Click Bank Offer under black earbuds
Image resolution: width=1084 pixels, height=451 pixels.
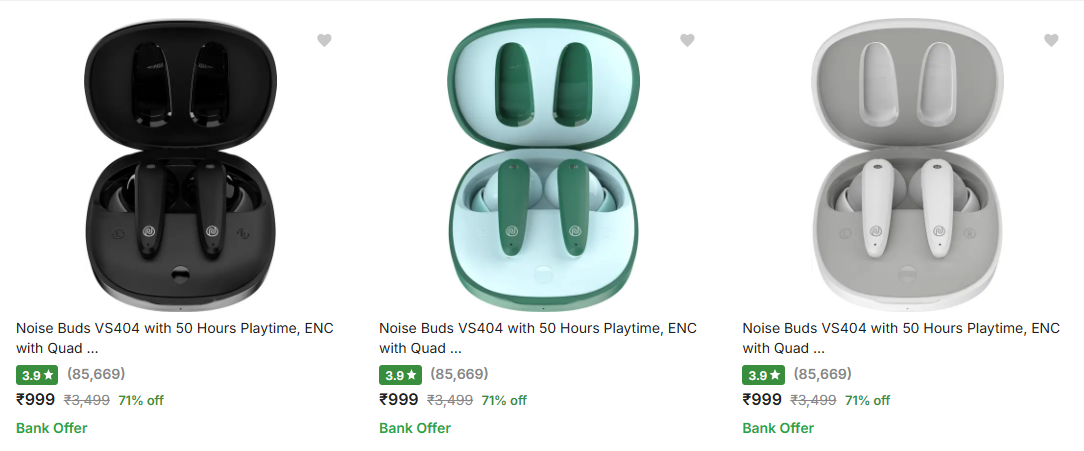pos(52,428)
